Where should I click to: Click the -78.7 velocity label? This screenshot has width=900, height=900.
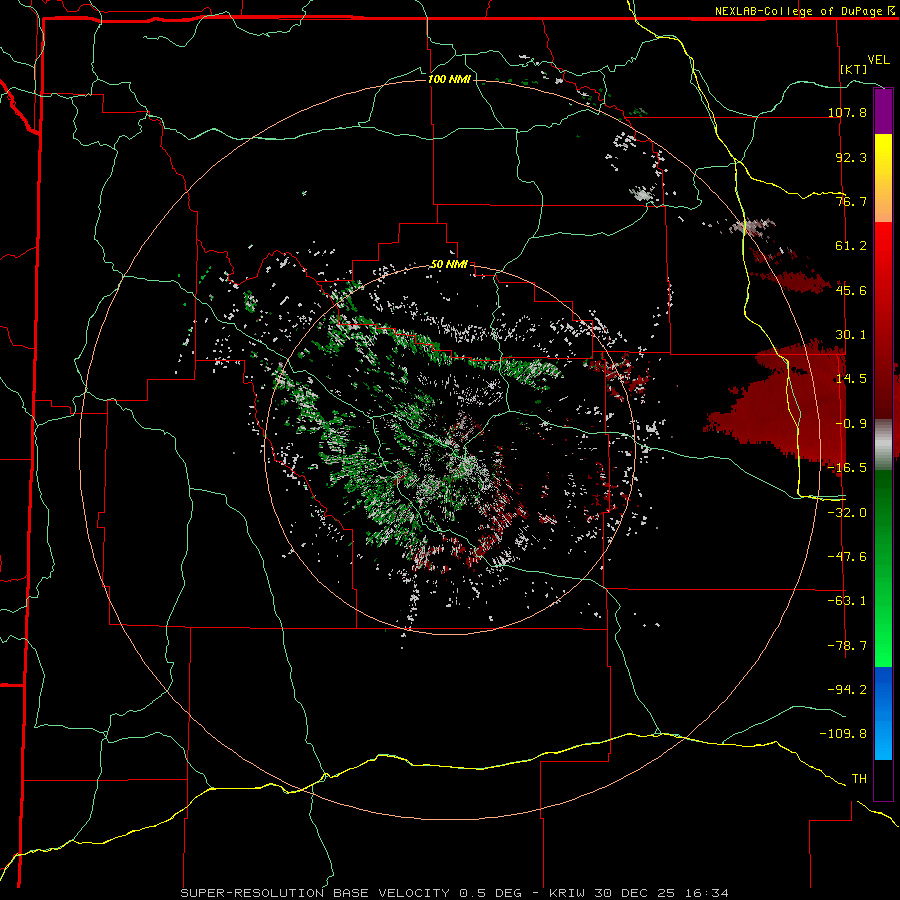pos(847,646)
